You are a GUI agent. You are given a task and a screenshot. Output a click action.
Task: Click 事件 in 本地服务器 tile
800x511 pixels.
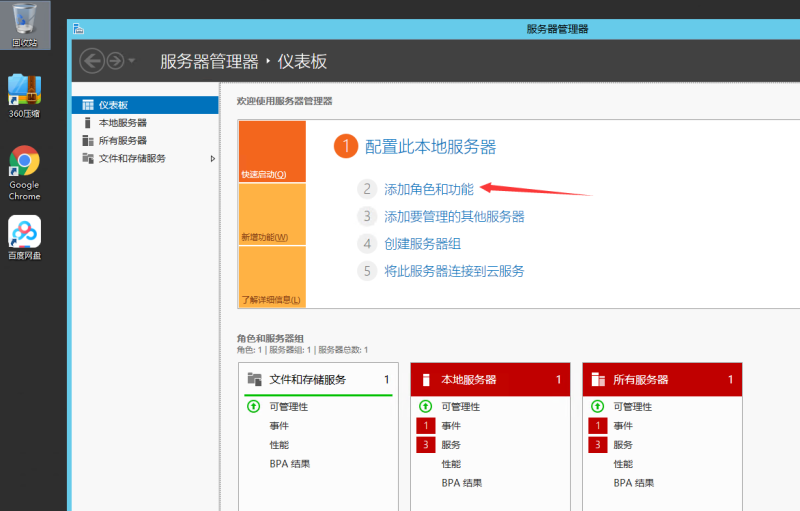tap(451, 426)
